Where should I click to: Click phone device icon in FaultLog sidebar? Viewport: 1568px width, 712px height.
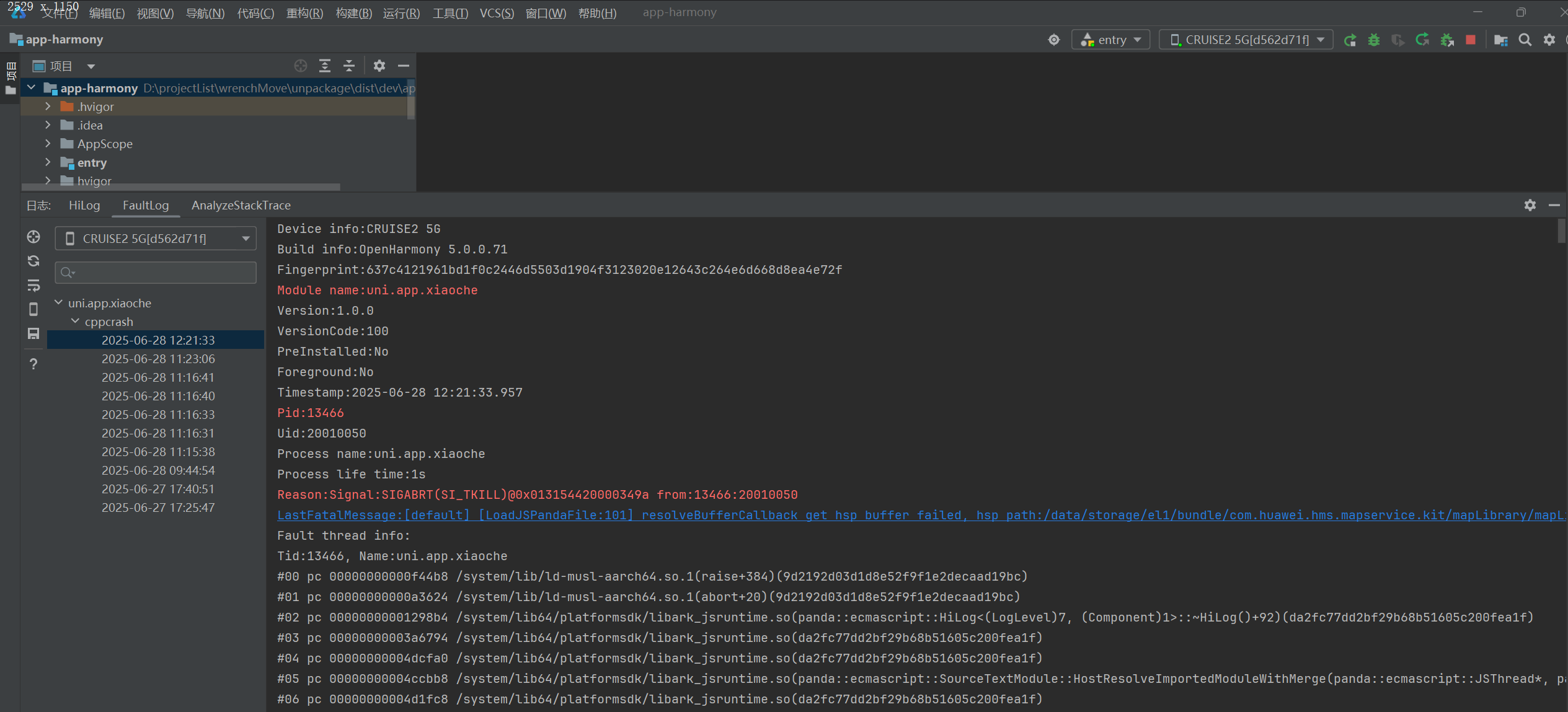[x=33, y=310]
